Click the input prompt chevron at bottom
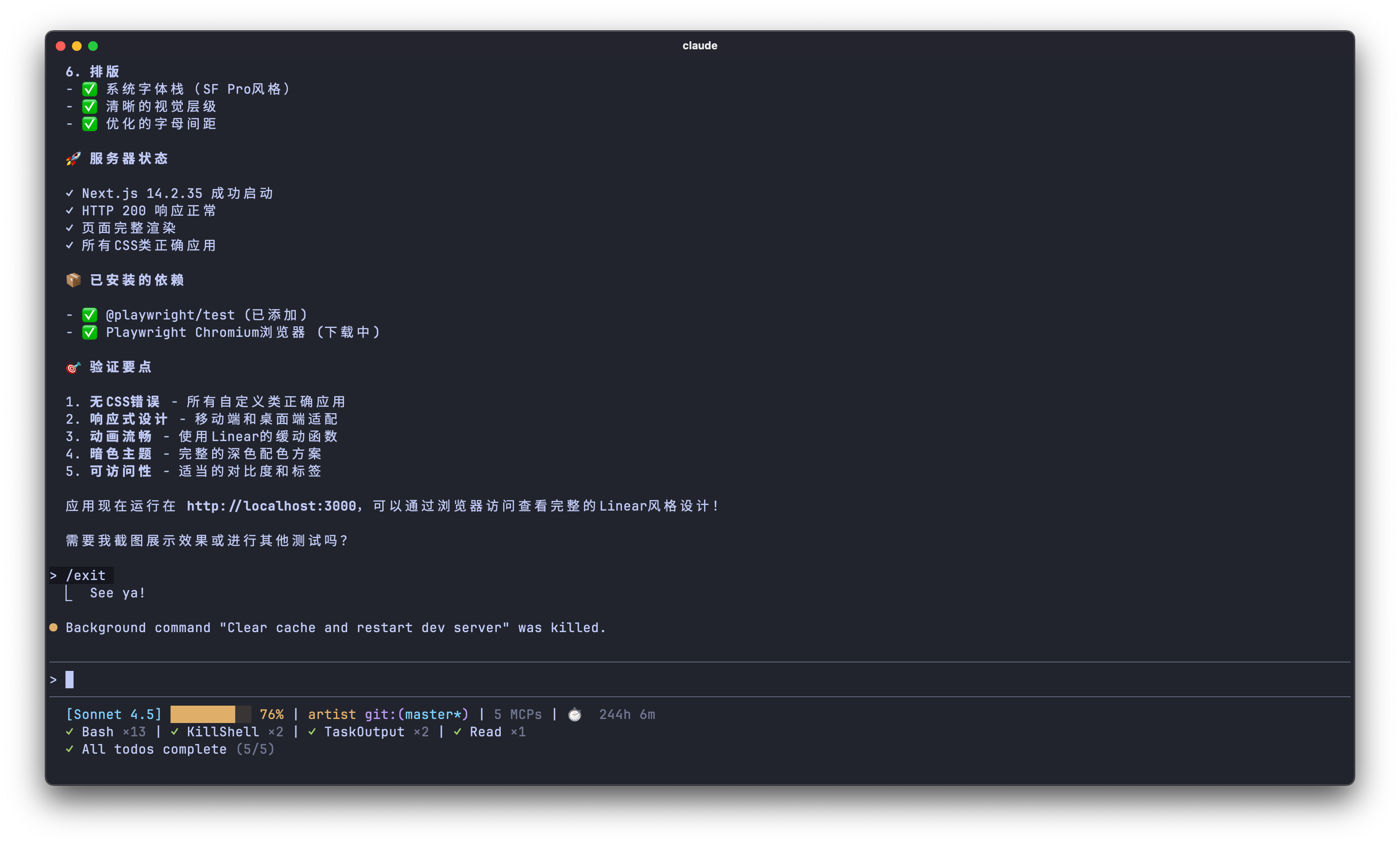The image size is (1400, 845). click(x=53, y=680)
